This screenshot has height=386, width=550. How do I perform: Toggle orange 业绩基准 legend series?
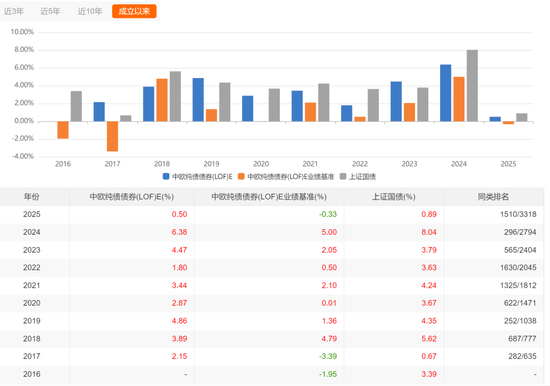coord(286,177)
